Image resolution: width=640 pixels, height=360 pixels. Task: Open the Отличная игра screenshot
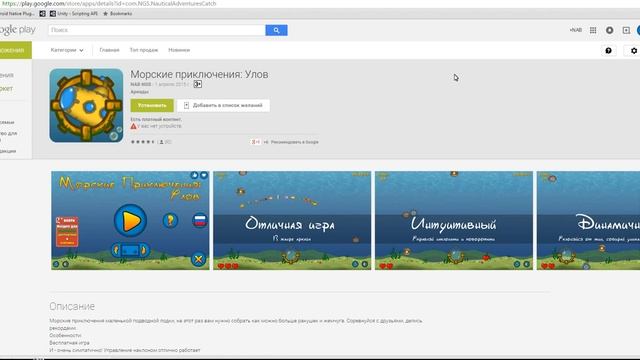[292, 220]
